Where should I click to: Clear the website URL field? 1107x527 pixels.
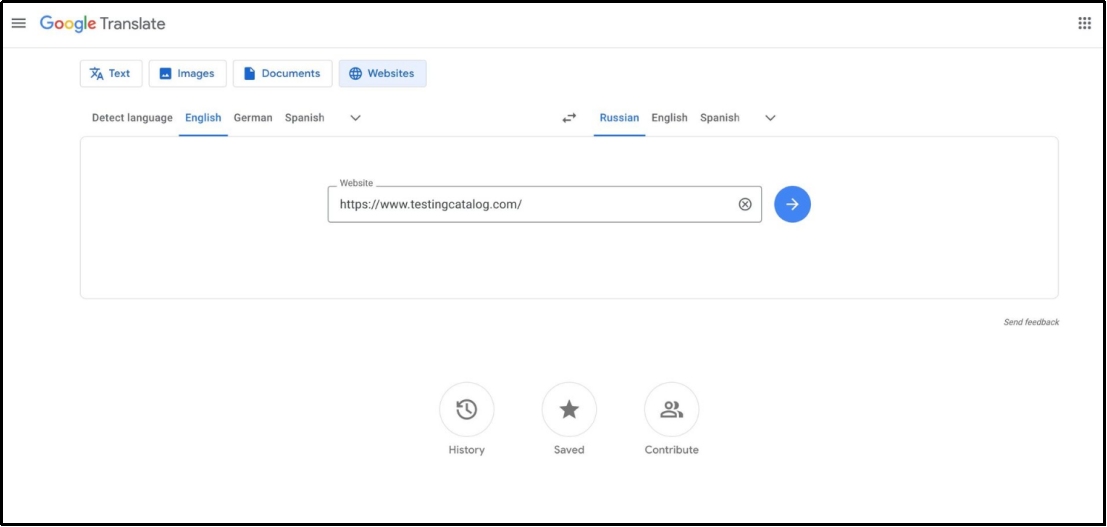point(745,204)
